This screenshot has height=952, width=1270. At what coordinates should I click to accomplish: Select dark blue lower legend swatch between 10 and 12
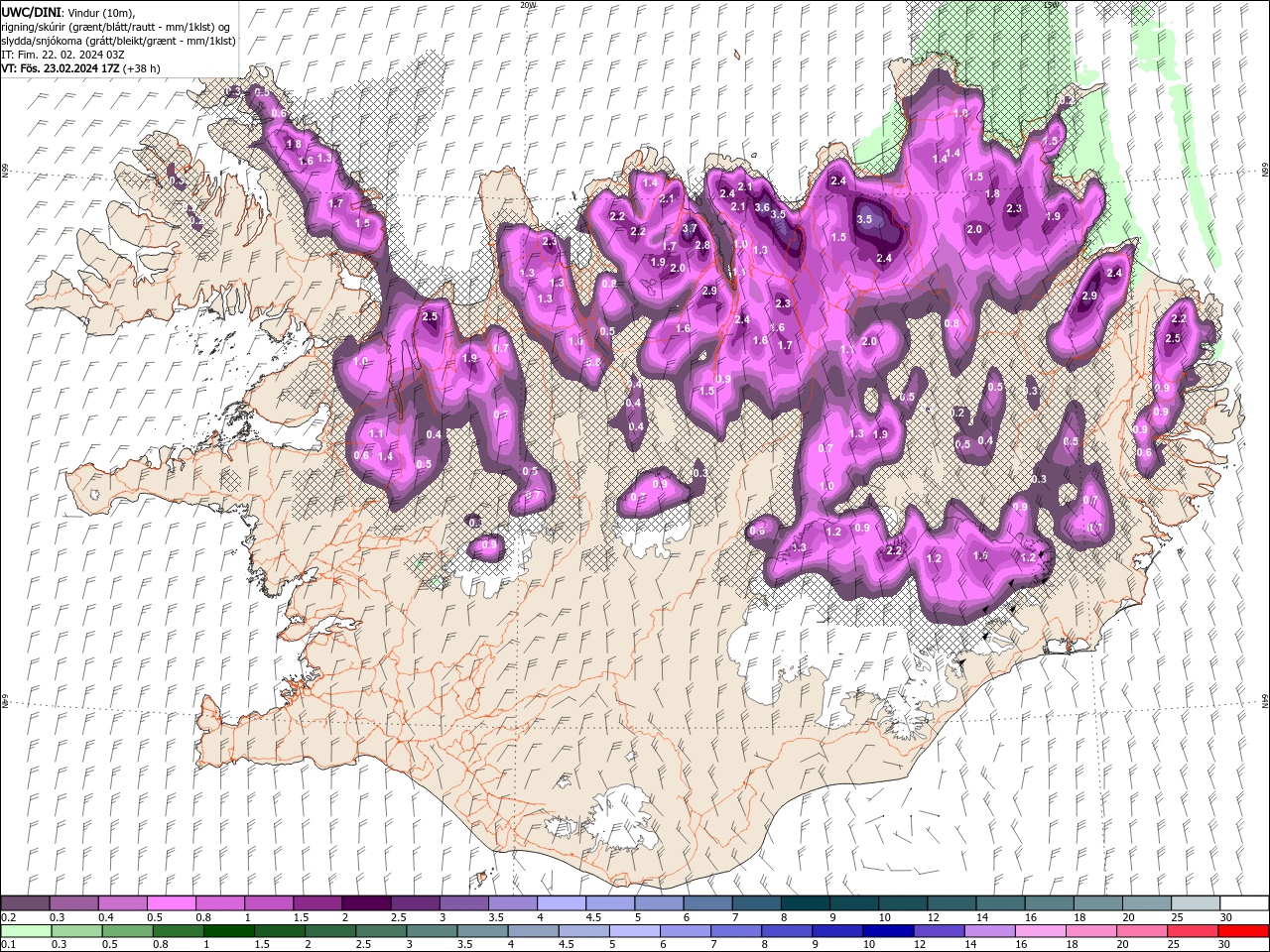click(888, 930)
